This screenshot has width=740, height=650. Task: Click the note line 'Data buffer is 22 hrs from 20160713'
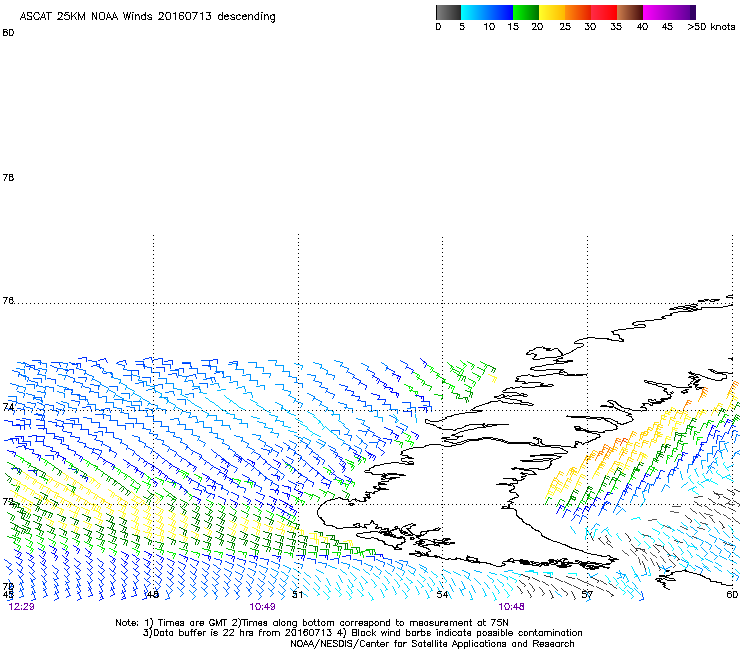click(x=243, y=633)
